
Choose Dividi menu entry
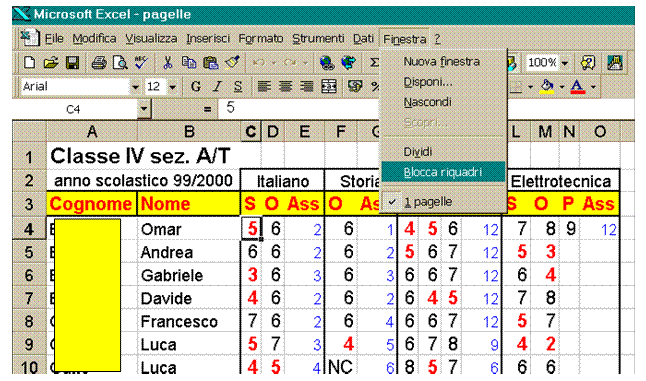coord(443,152)
